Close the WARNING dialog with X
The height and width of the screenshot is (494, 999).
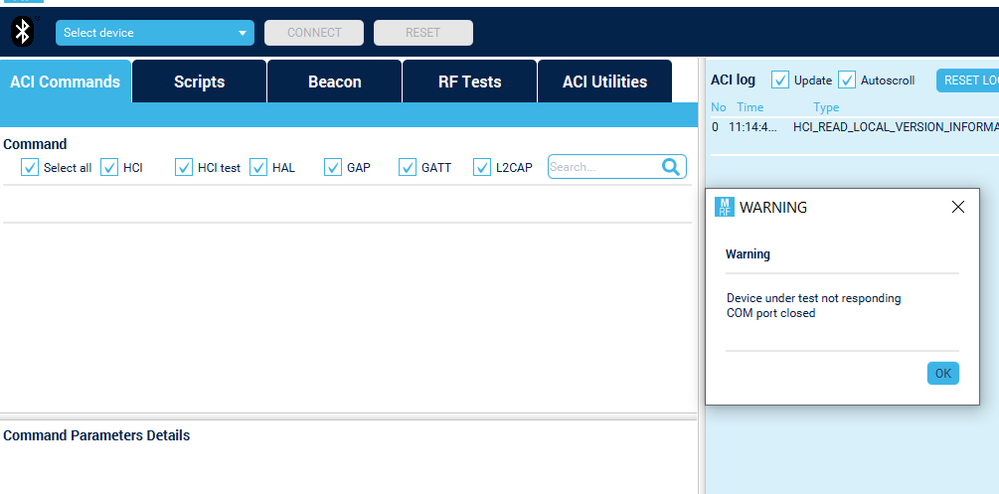coord(958,207)
